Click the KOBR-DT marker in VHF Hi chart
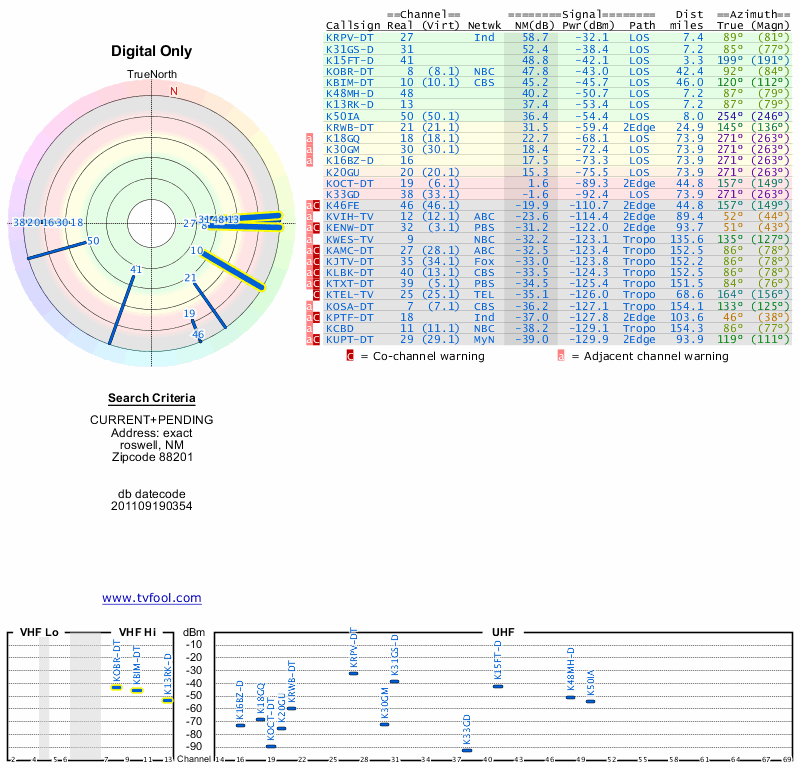This screenshot has height=768, width=800. [x=116, y=687]
